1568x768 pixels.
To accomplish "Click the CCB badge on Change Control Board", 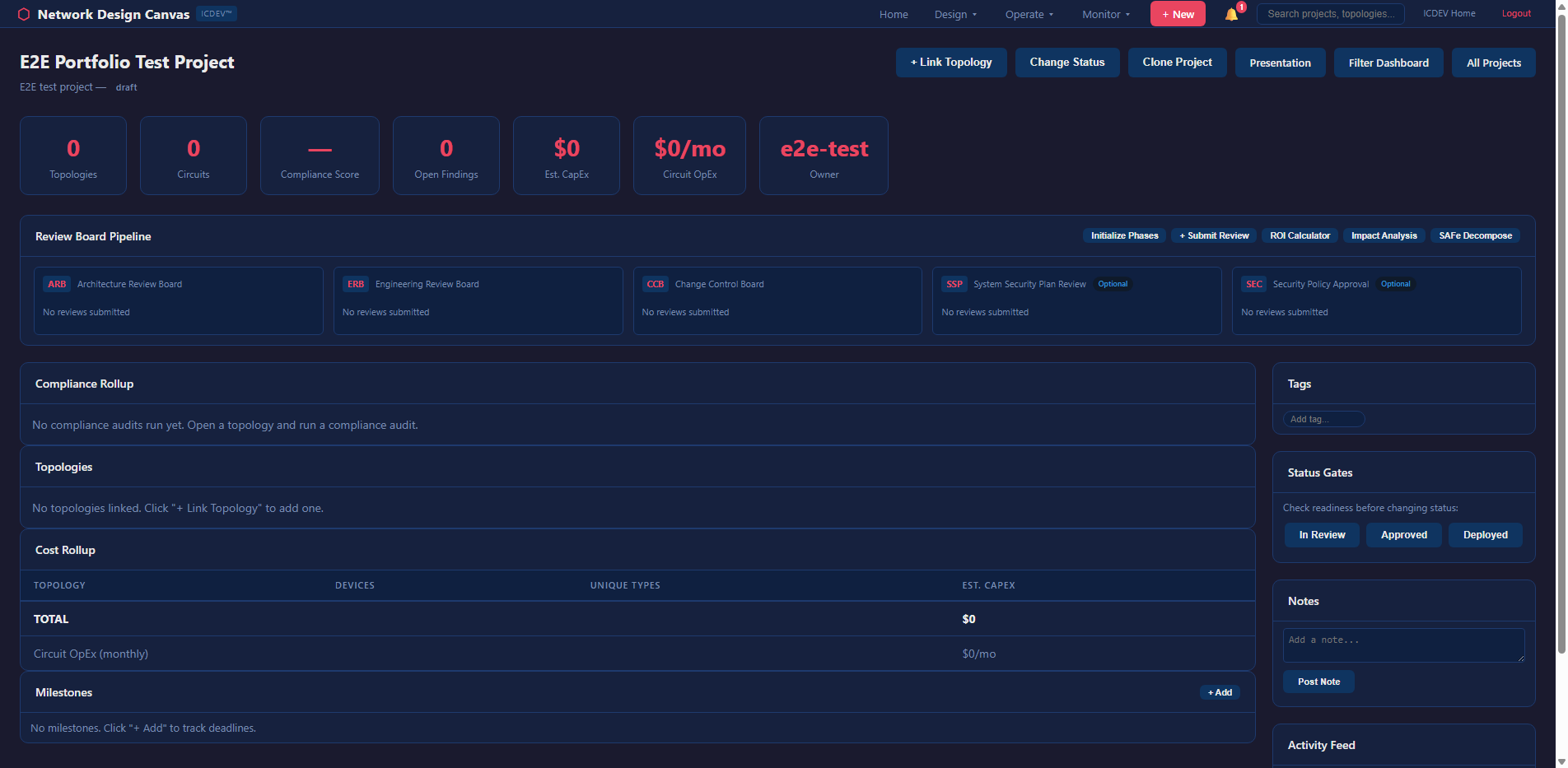I will tap(656, 284).
